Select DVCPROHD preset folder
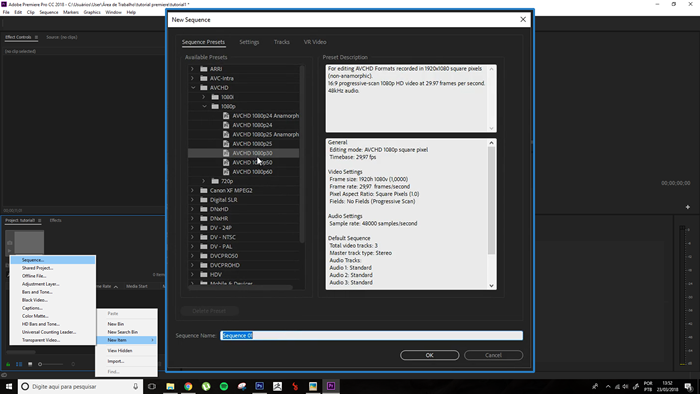Screen dimensions: 700x394 (225, 265)
